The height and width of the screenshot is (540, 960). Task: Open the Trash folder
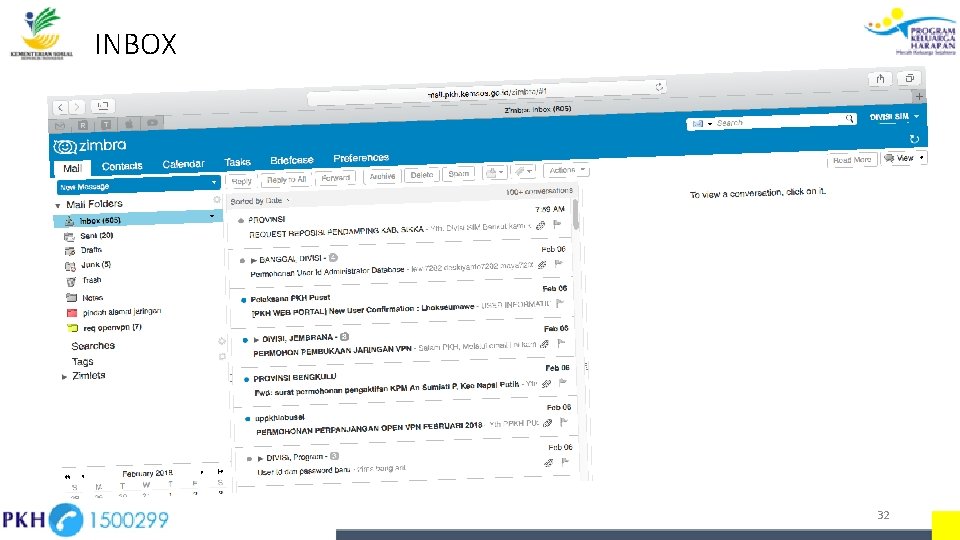click(x=92, y=280)
